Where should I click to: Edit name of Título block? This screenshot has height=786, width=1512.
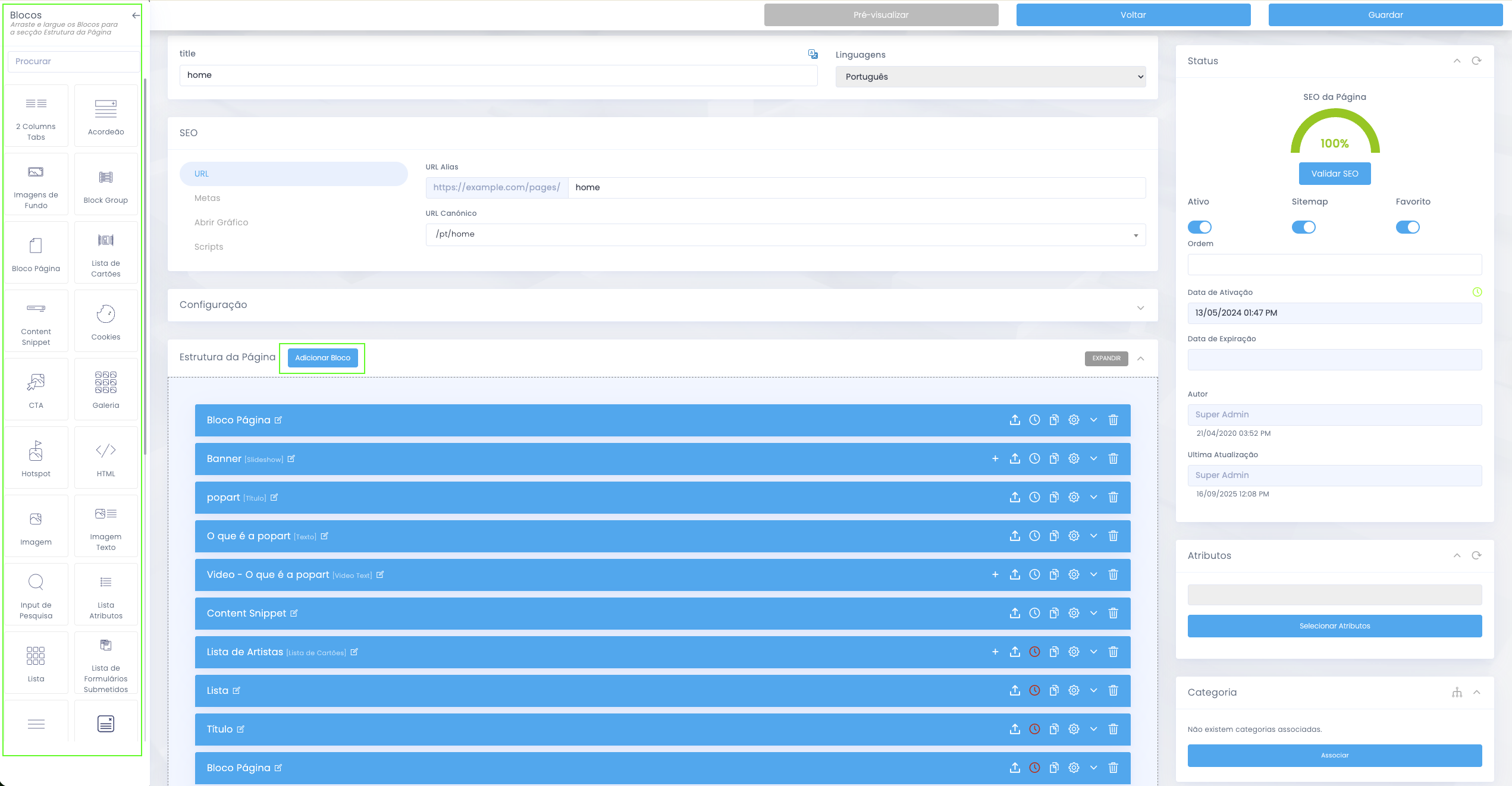pos(241,730)
